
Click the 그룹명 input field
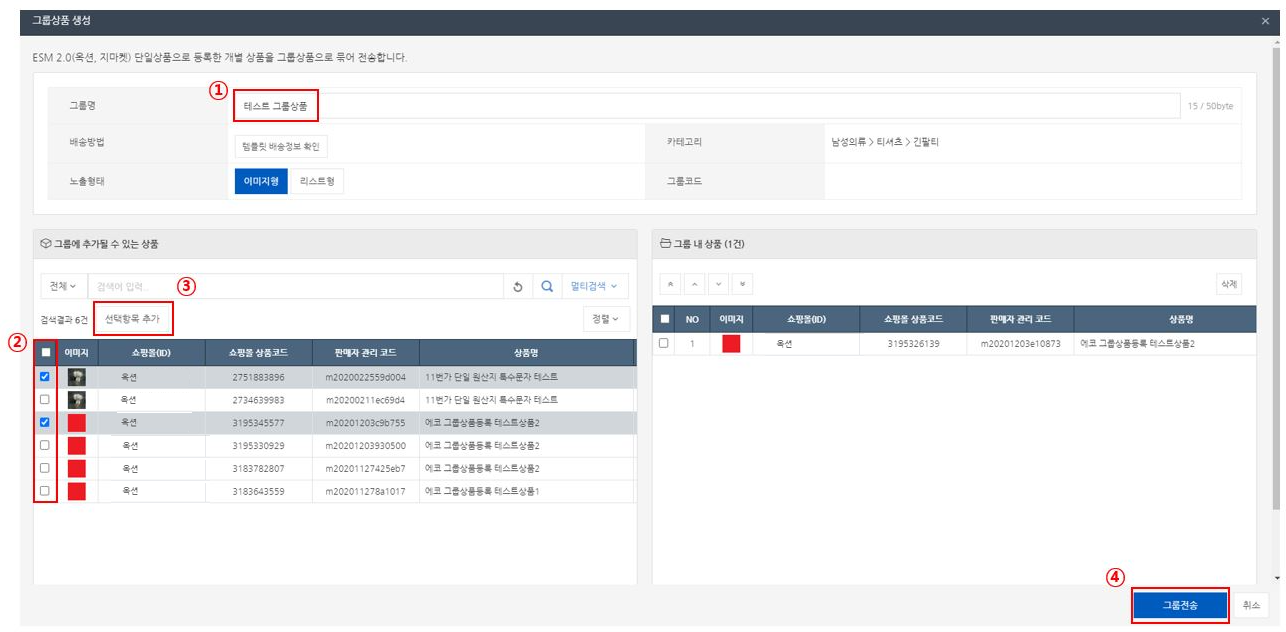pos(700,106)
